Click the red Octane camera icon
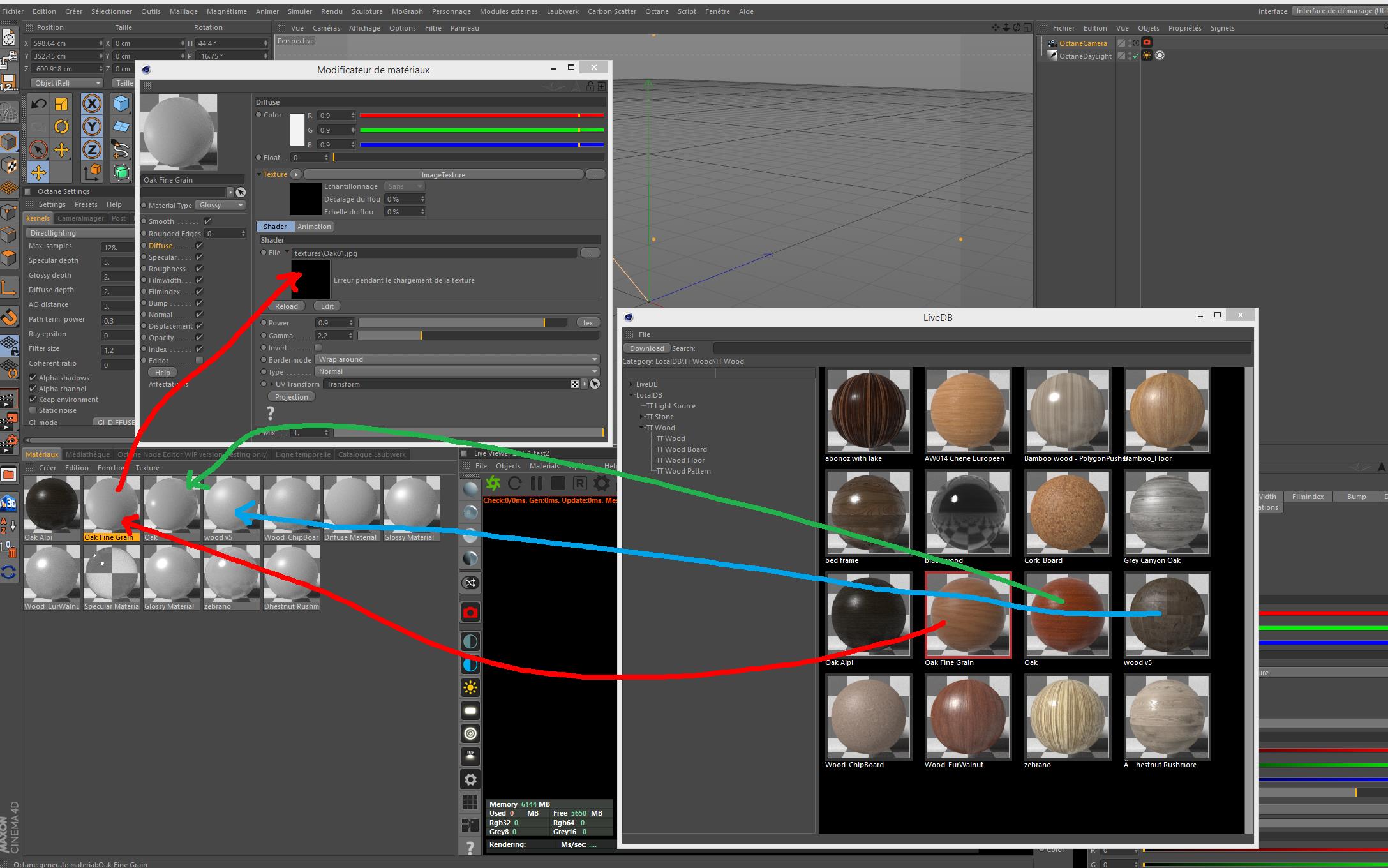 470,613
